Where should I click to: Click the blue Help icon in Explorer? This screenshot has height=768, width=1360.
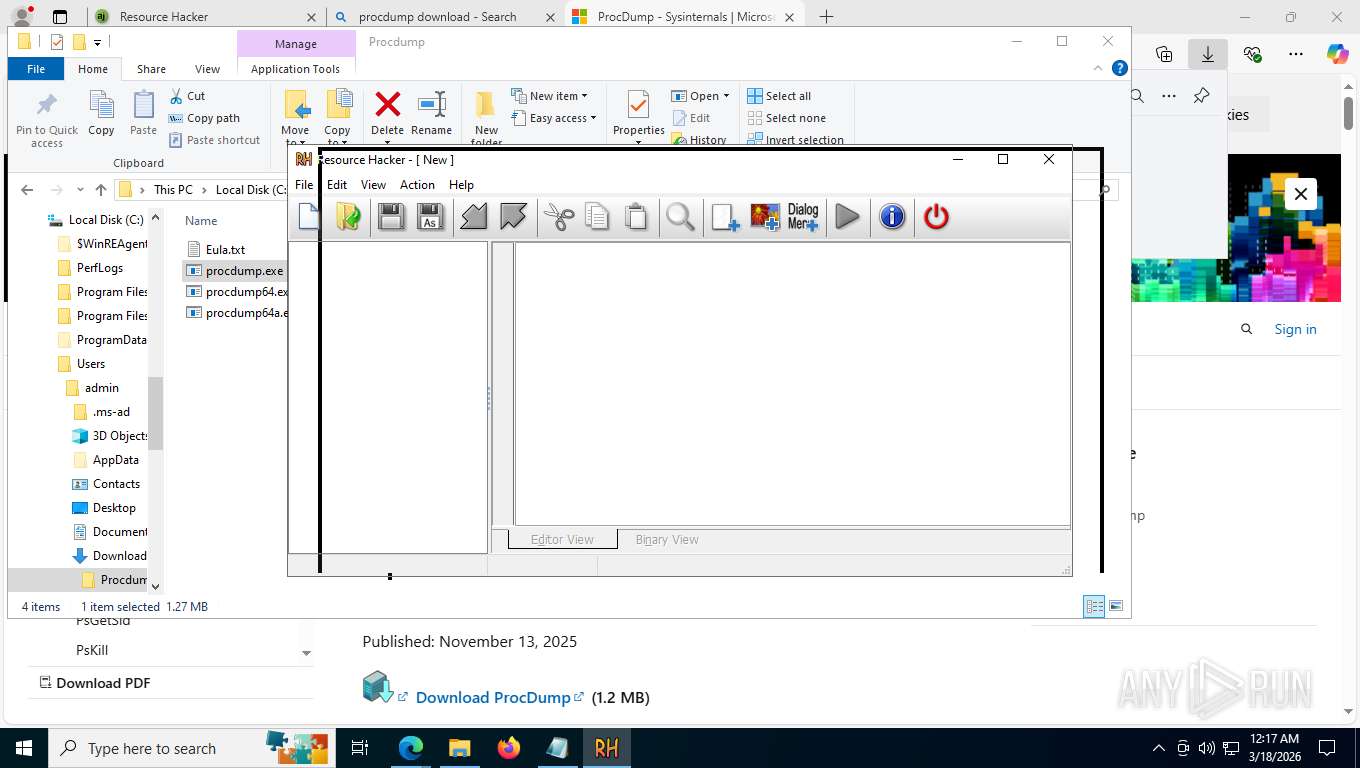pyautogui.click(x=1120, y=68)
